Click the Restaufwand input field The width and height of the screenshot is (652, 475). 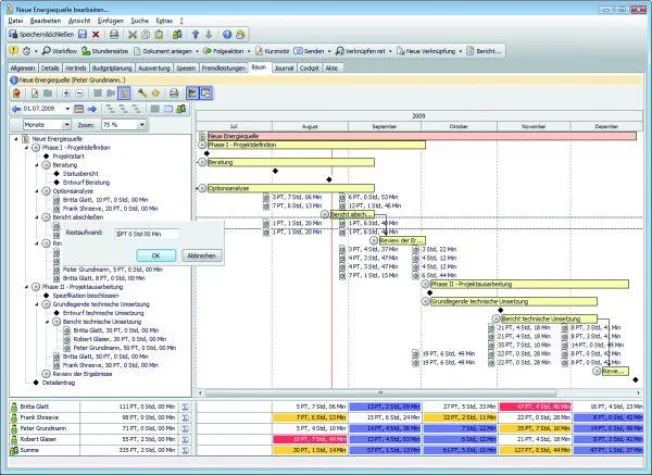[x=146, y=234]
